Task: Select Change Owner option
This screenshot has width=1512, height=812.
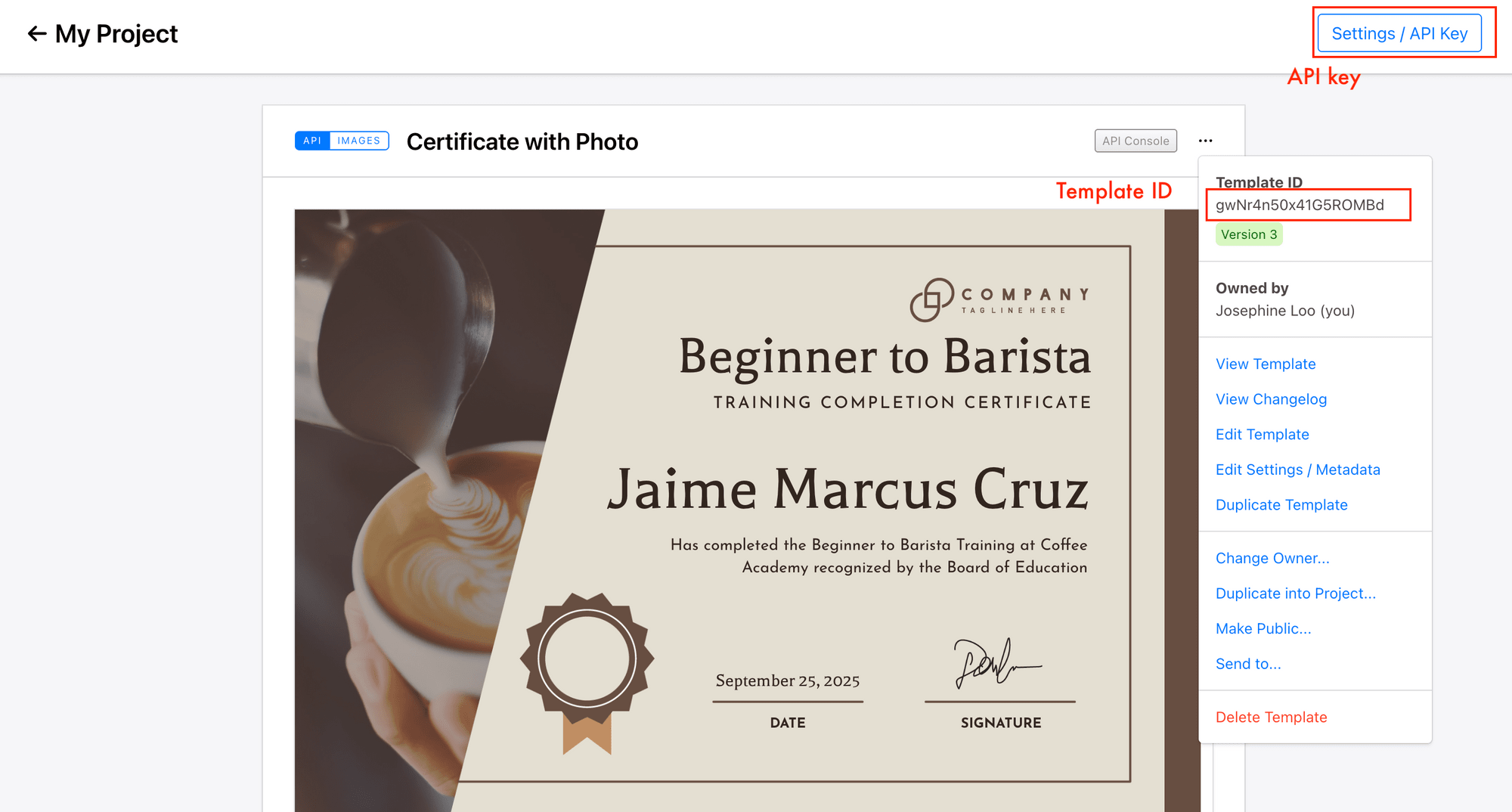Action: pyautogui.click(x=1272, y=558)
